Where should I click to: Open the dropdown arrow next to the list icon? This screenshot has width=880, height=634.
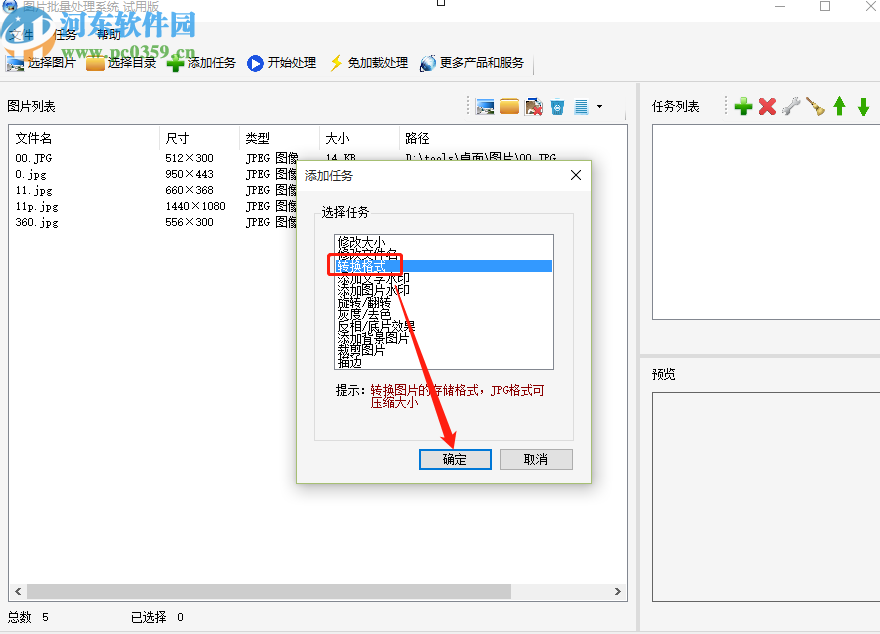click(x=597, y=105)
